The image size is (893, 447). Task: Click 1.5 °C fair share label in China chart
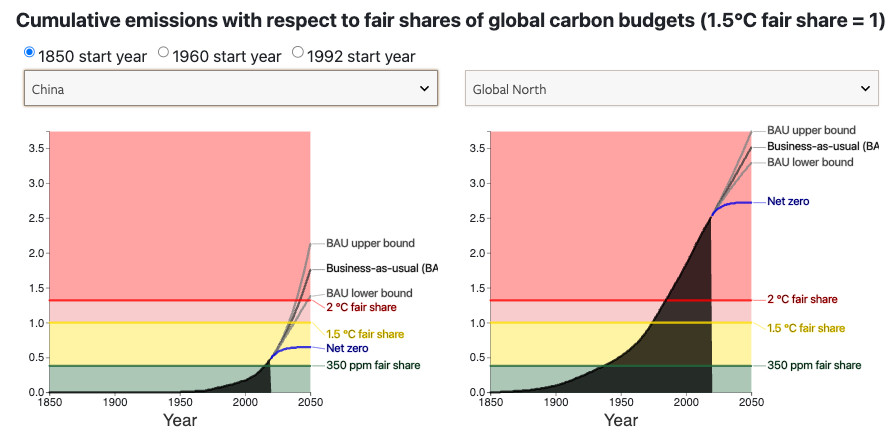coord(365,334)
